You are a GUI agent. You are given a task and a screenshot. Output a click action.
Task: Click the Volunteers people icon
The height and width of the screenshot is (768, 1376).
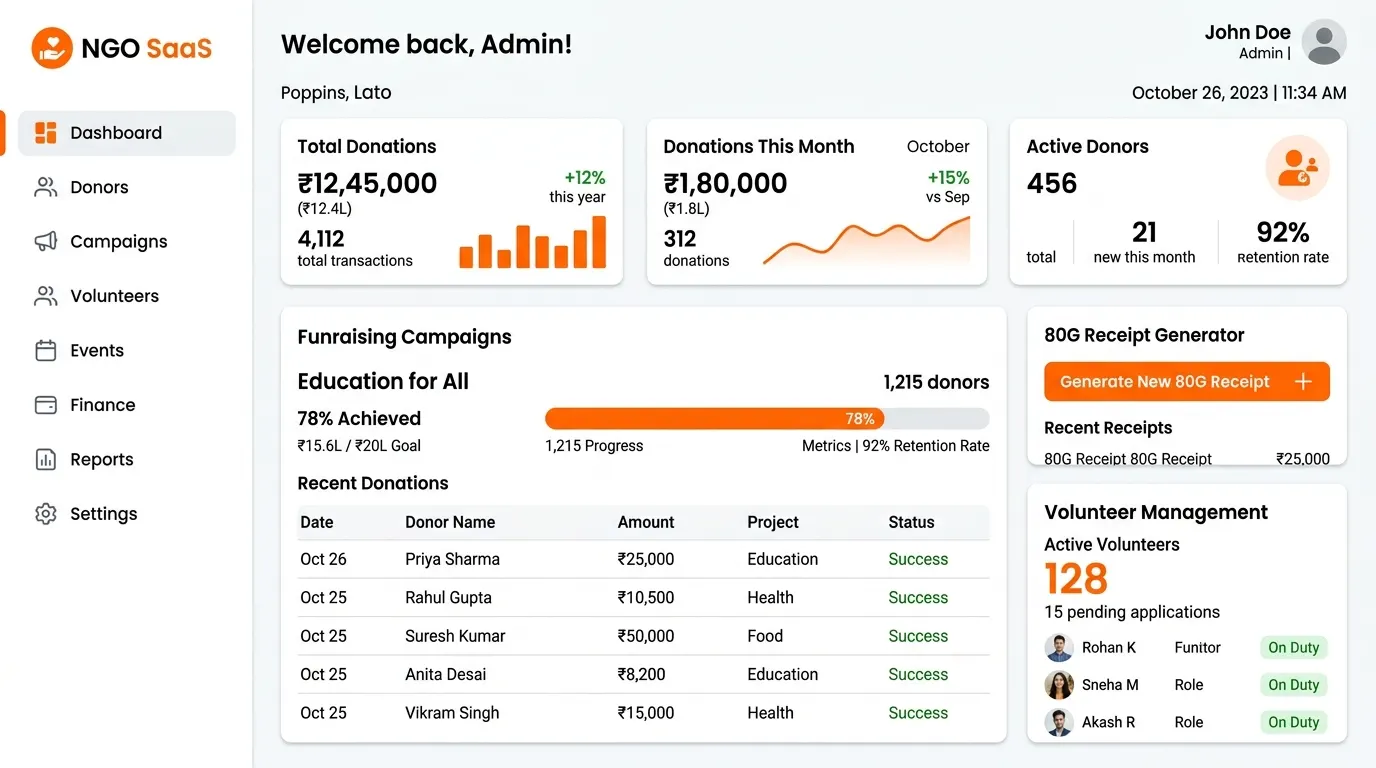46,296
